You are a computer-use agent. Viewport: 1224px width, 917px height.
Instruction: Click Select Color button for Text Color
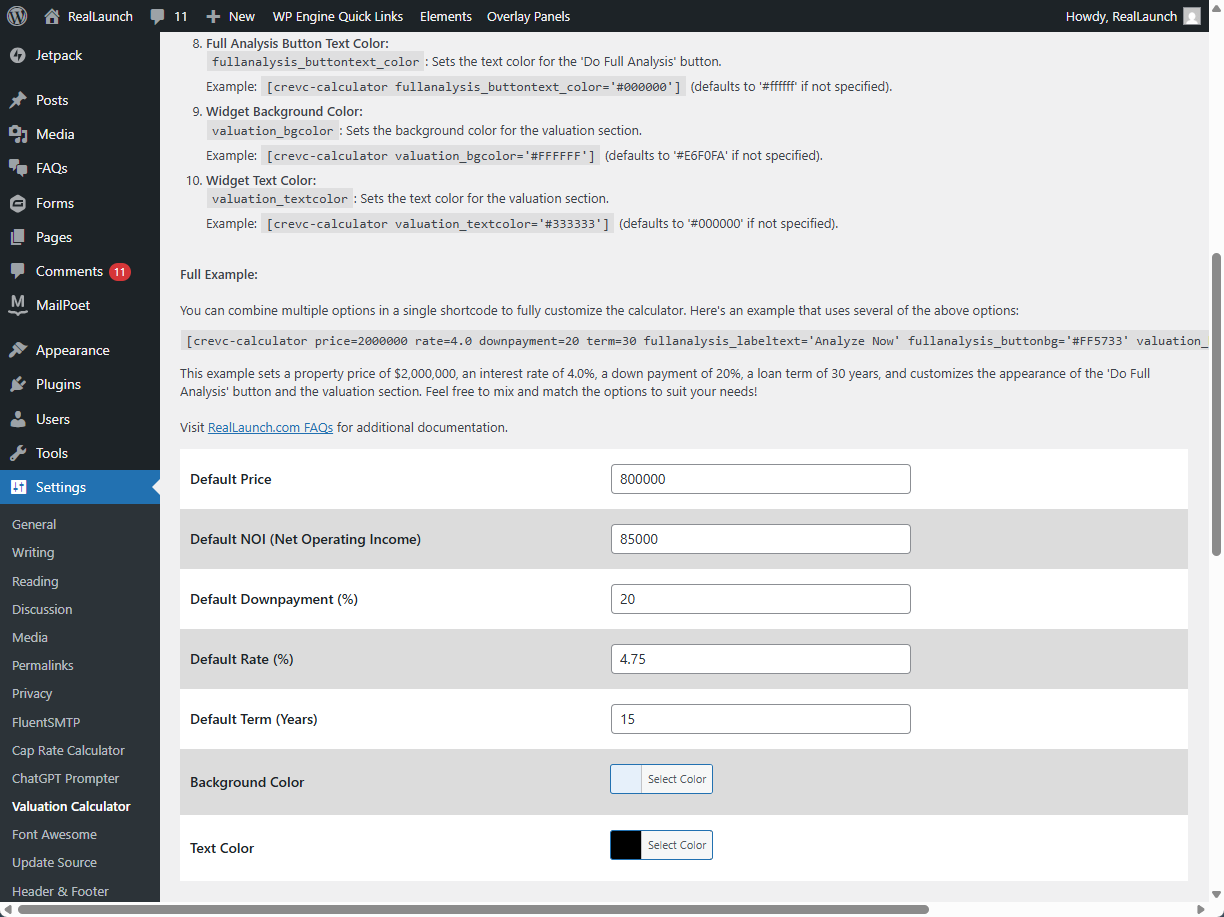[676, 845]
